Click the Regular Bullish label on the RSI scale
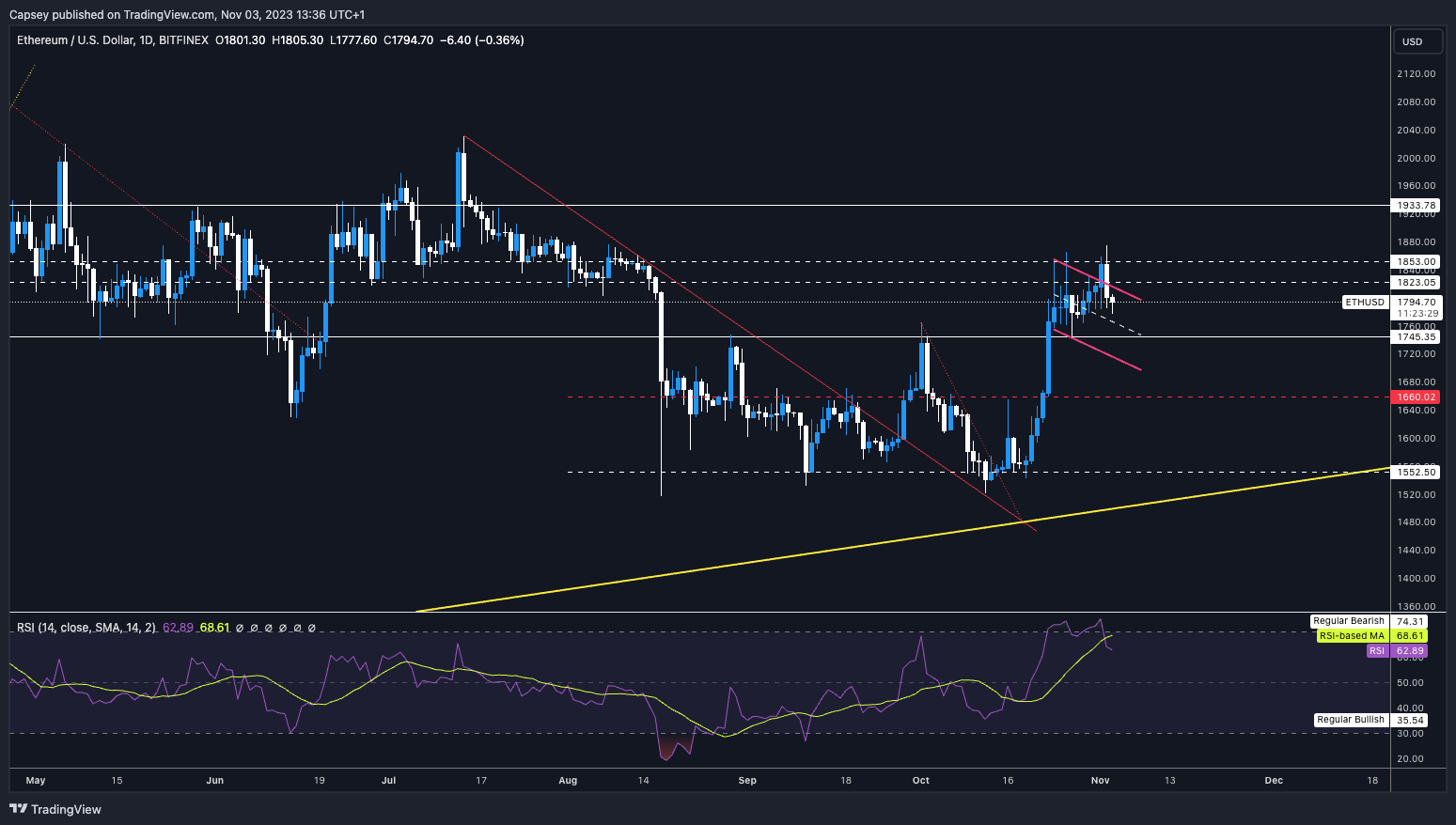The width and height of the screenshot is (1456, 825). pyautogui.click(x=1351, y=719)
